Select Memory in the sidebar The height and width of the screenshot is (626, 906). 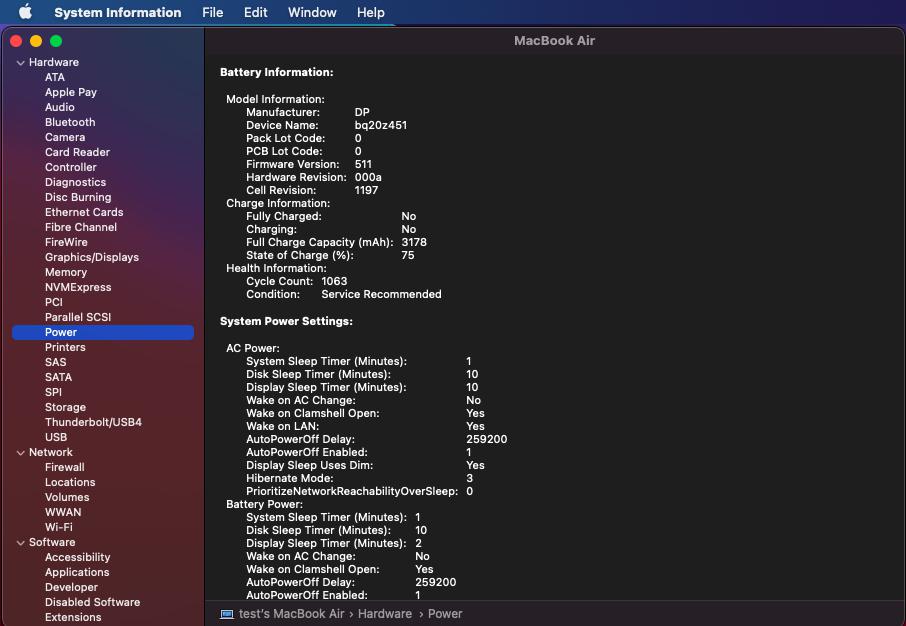[66, 272]
